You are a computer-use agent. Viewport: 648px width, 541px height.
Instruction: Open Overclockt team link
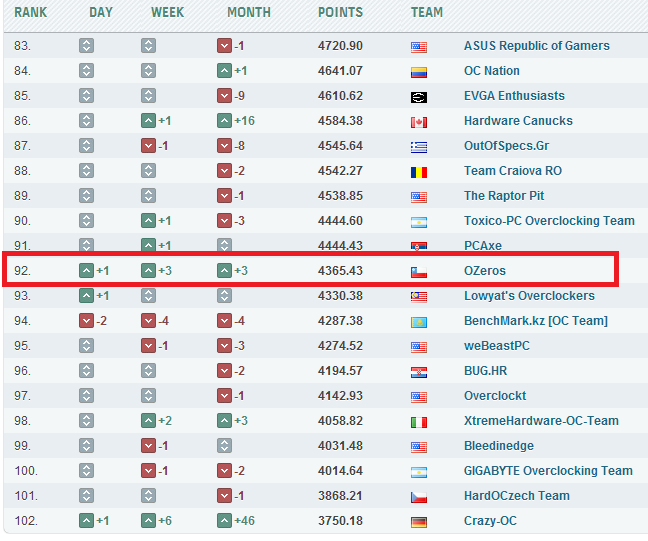[x=495, y=396]
